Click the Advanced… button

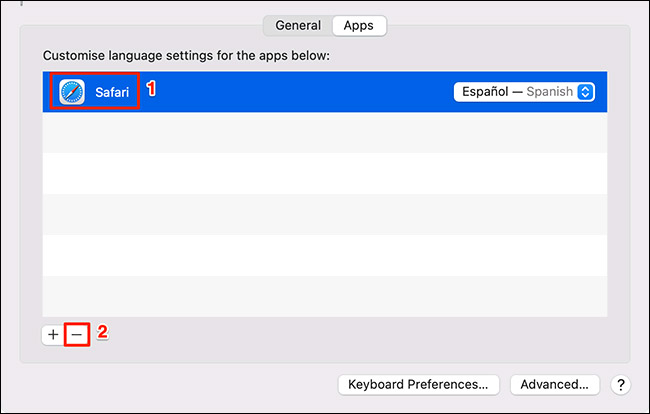point(555,384)
